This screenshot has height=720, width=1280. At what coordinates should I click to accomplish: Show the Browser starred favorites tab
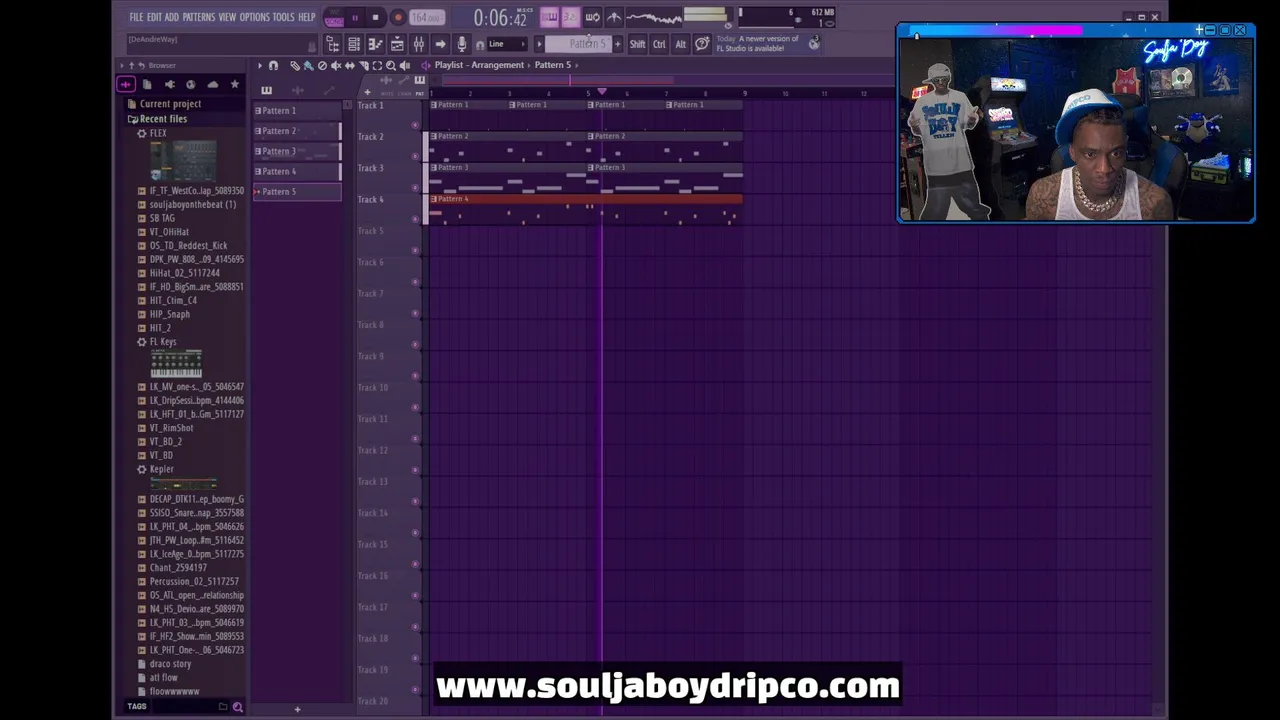tap(235, 84)
